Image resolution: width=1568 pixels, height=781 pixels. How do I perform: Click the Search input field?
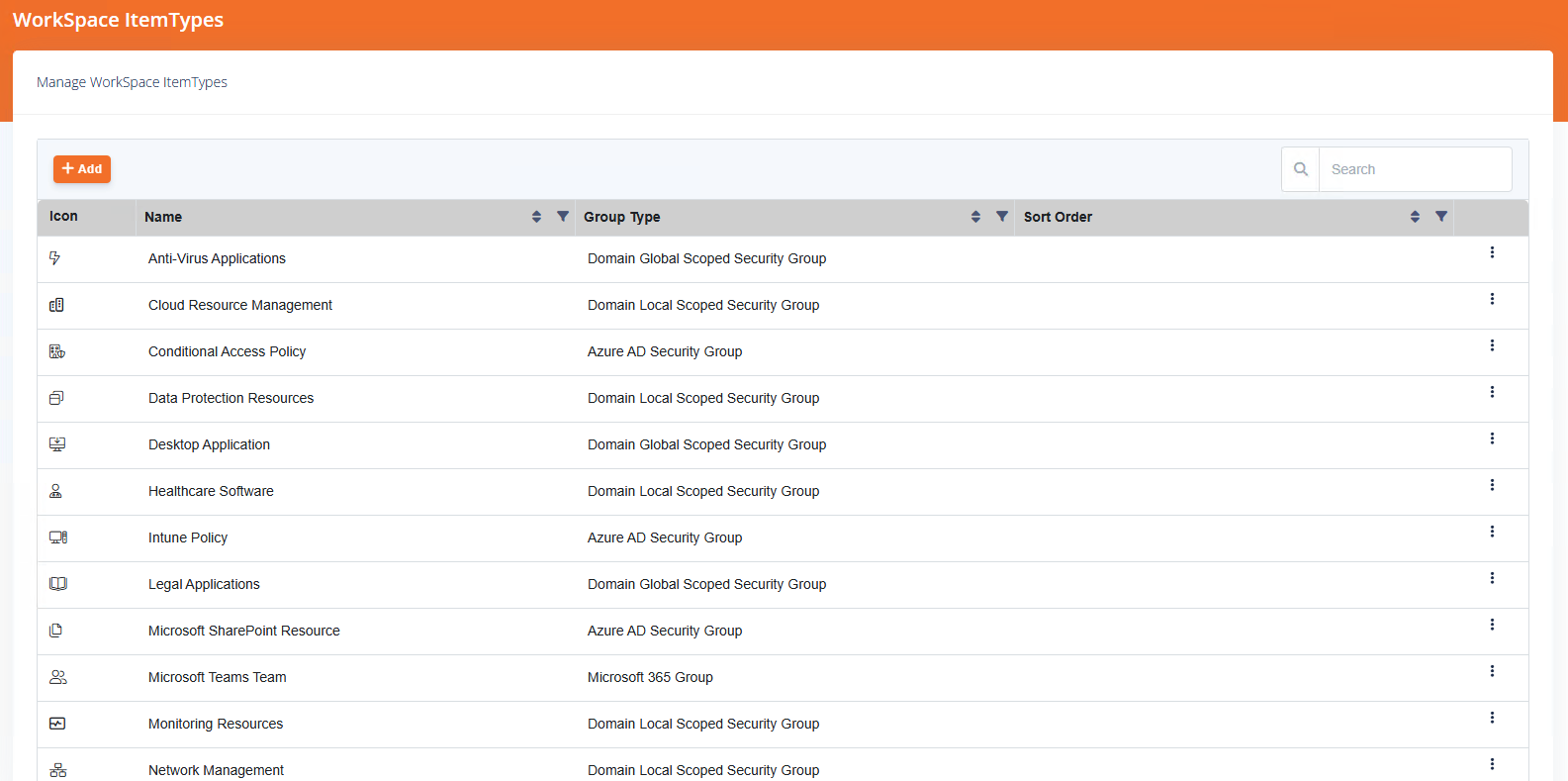pos(1414,169)
